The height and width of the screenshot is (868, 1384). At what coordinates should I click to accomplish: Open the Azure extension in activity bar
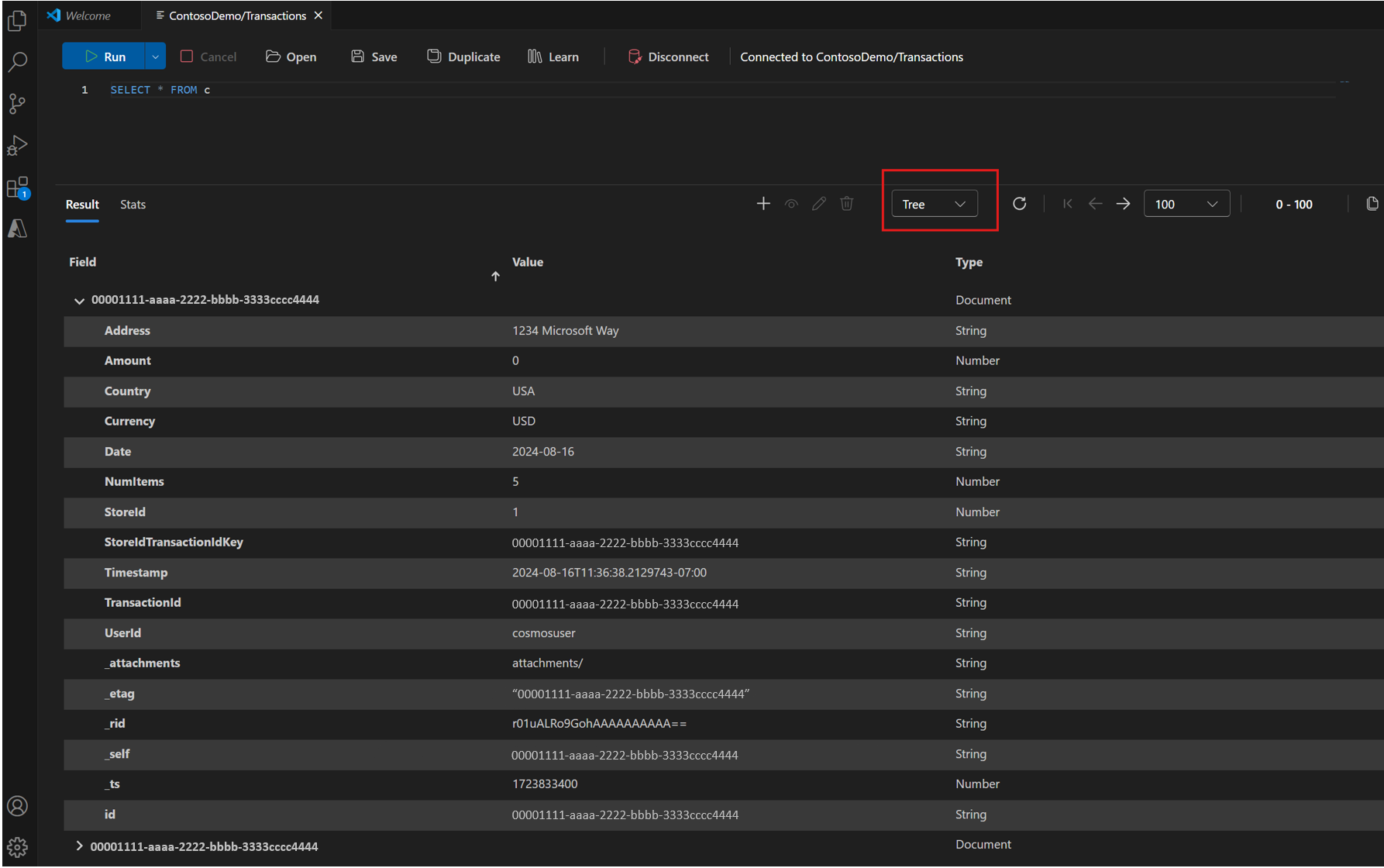[x=17, y=229]
